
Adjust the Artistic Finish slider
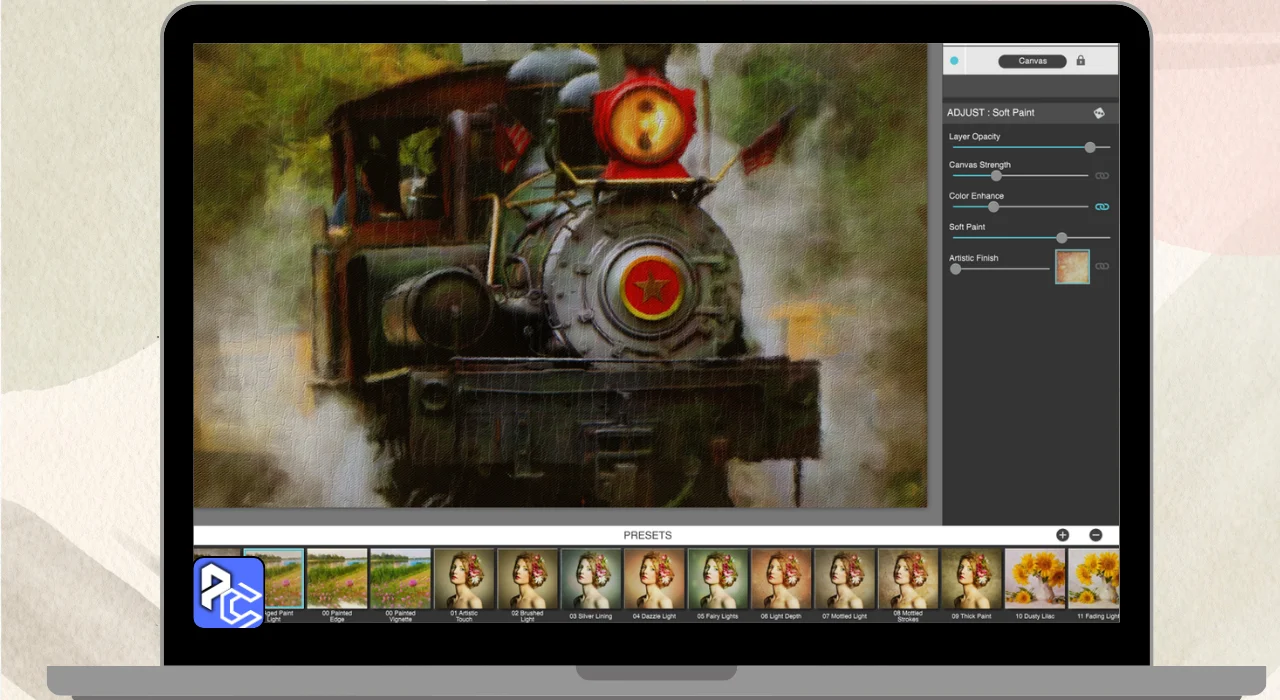coord(1000,268)
